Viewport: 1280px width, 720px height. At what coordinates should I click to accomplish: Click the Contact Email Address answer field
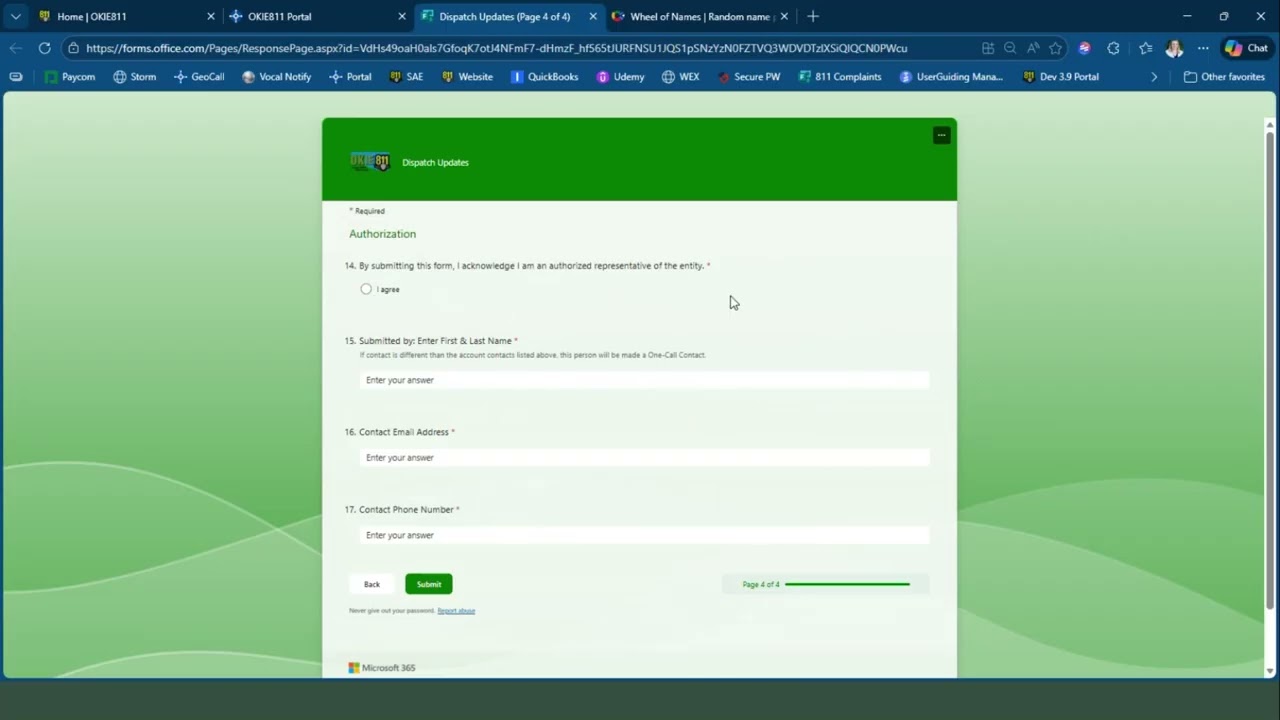644,457
